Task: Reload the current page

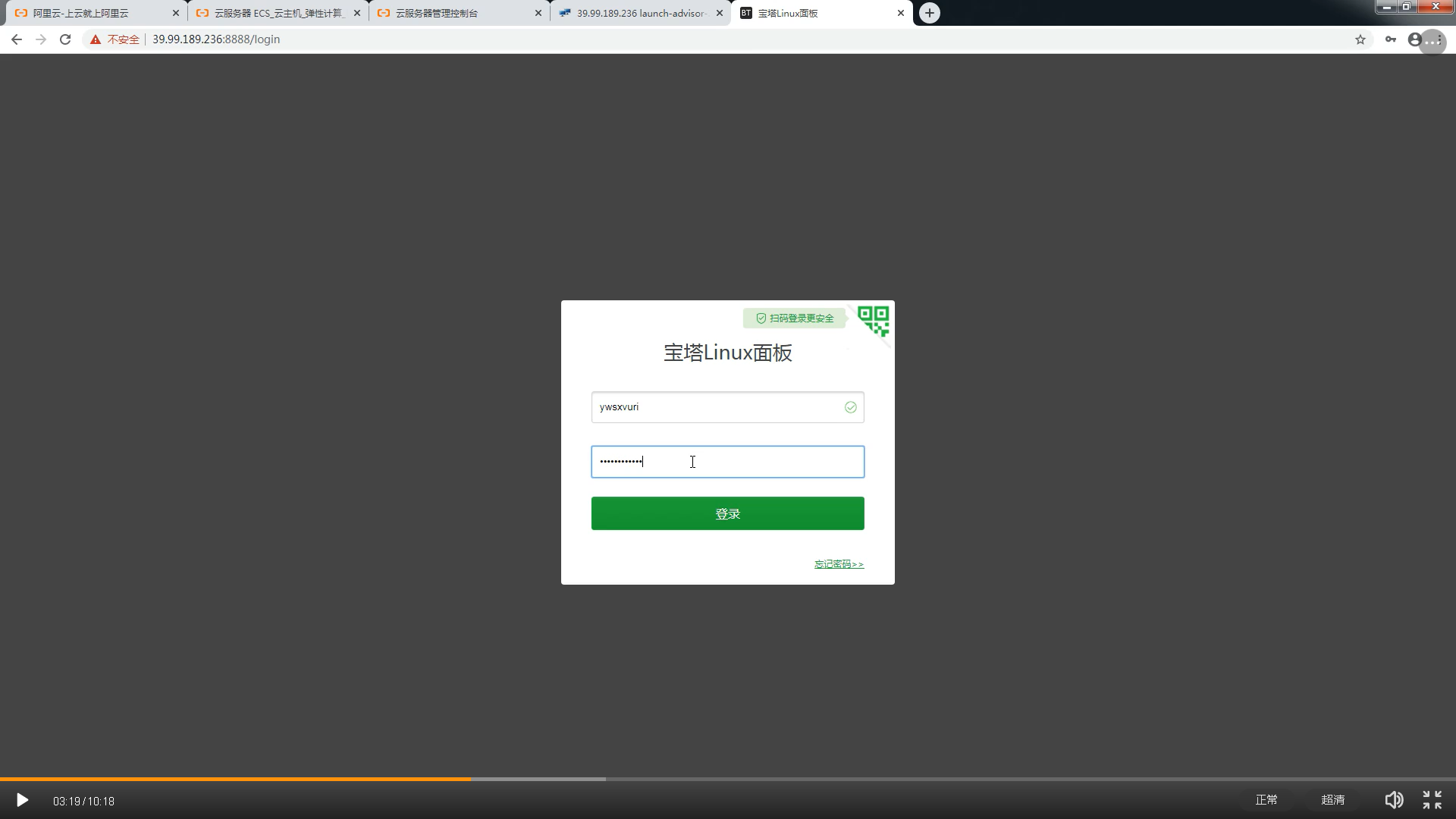Action: tap(65, 39)
